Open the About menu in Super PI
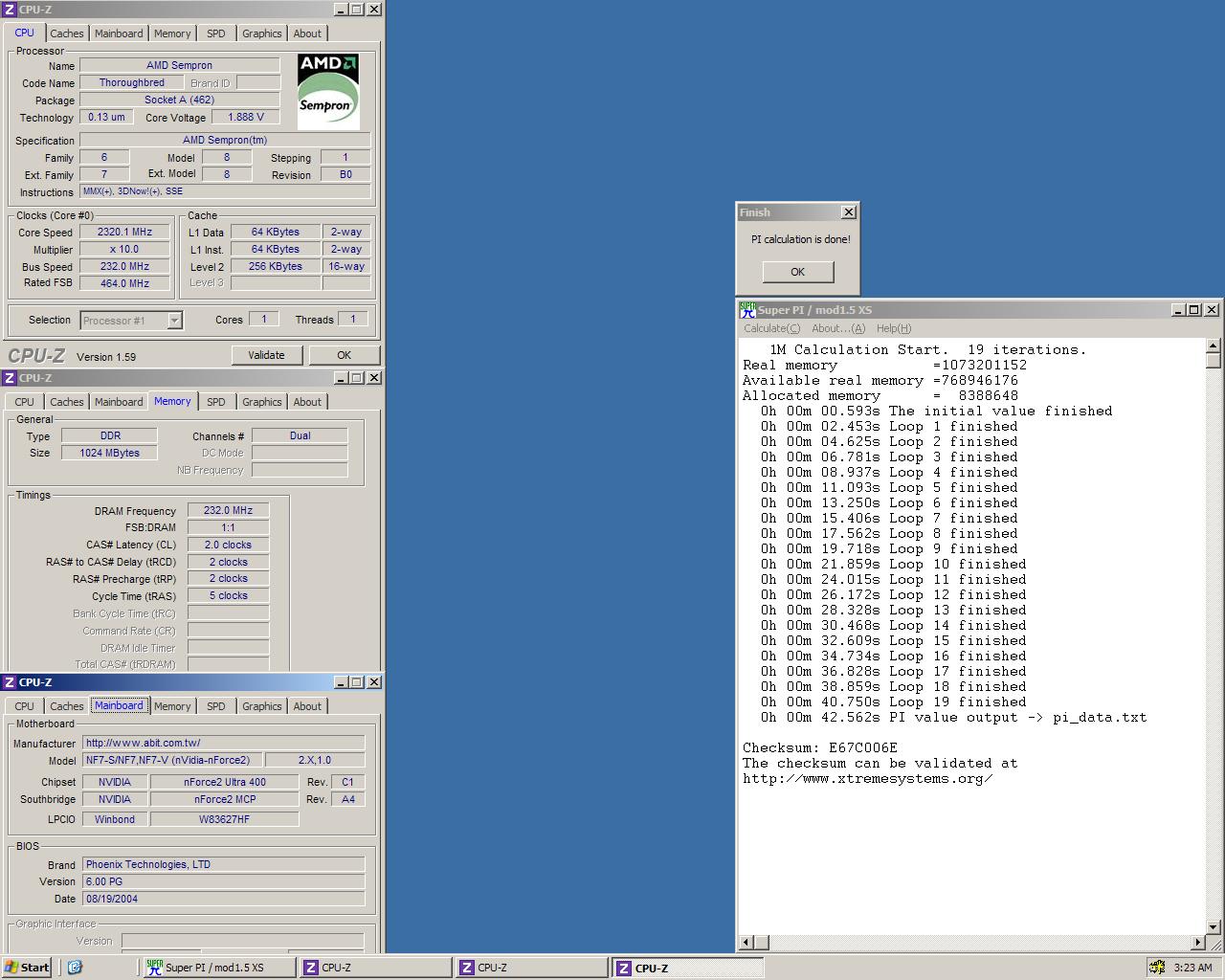The image size is (1225, 980). pos(837,328)
